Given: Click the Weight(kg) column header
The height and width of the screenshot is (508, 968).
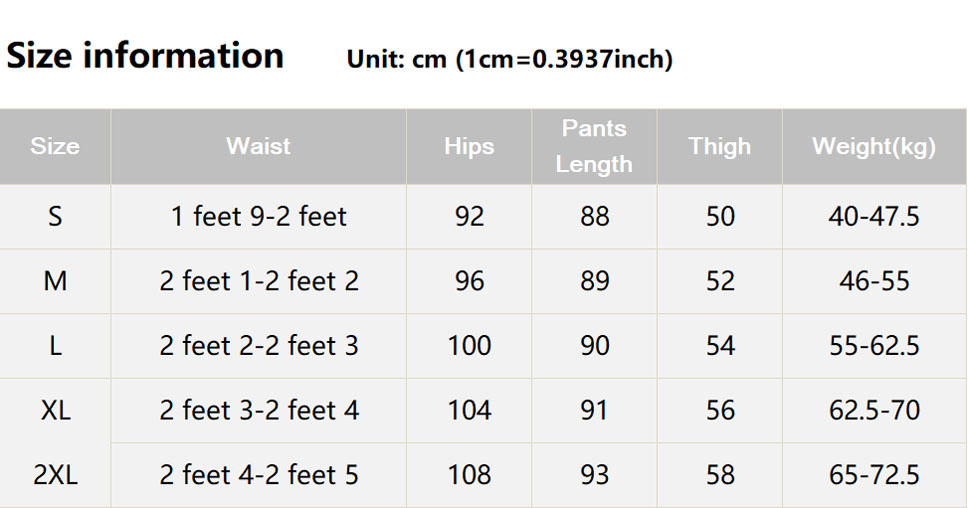Looking at the screenshot, I should (x=874, y=147).
